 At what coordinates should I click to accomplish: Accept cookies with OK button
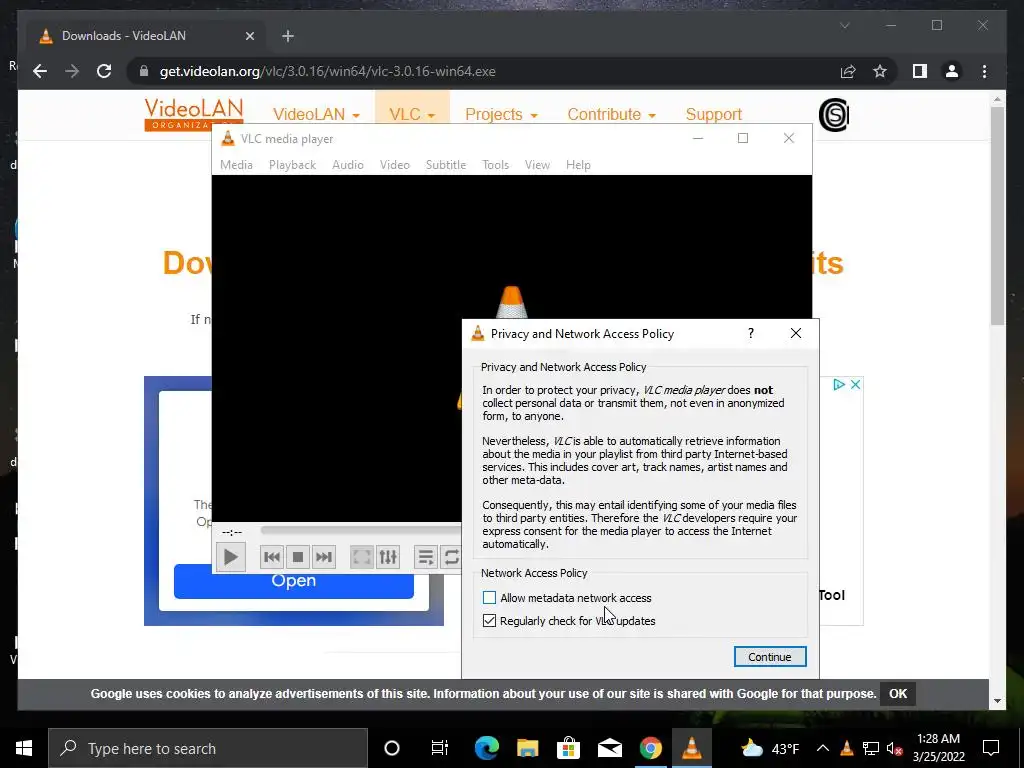[898, 694]
